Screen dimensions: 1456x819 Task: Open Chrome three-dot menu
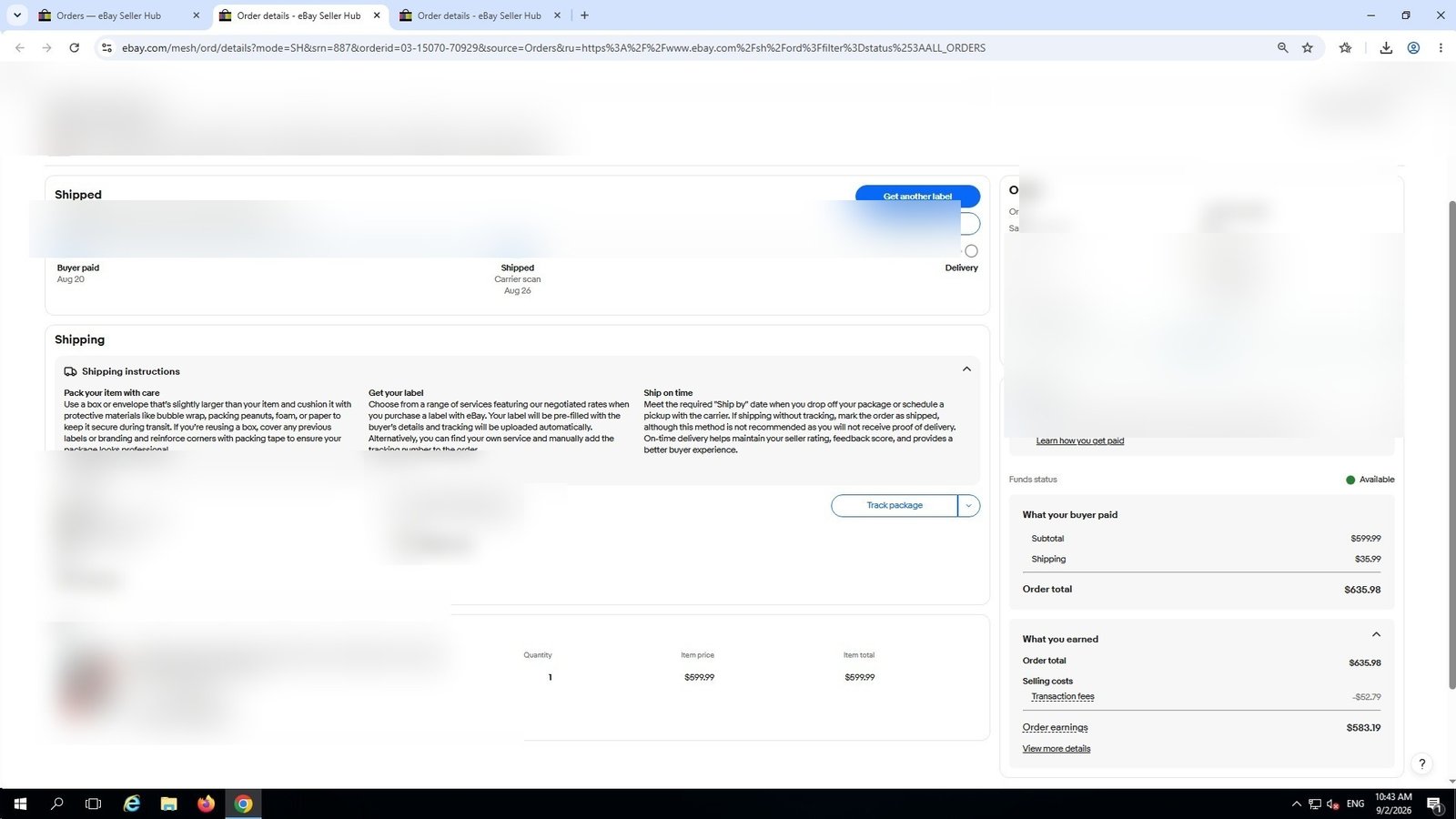1441,47
